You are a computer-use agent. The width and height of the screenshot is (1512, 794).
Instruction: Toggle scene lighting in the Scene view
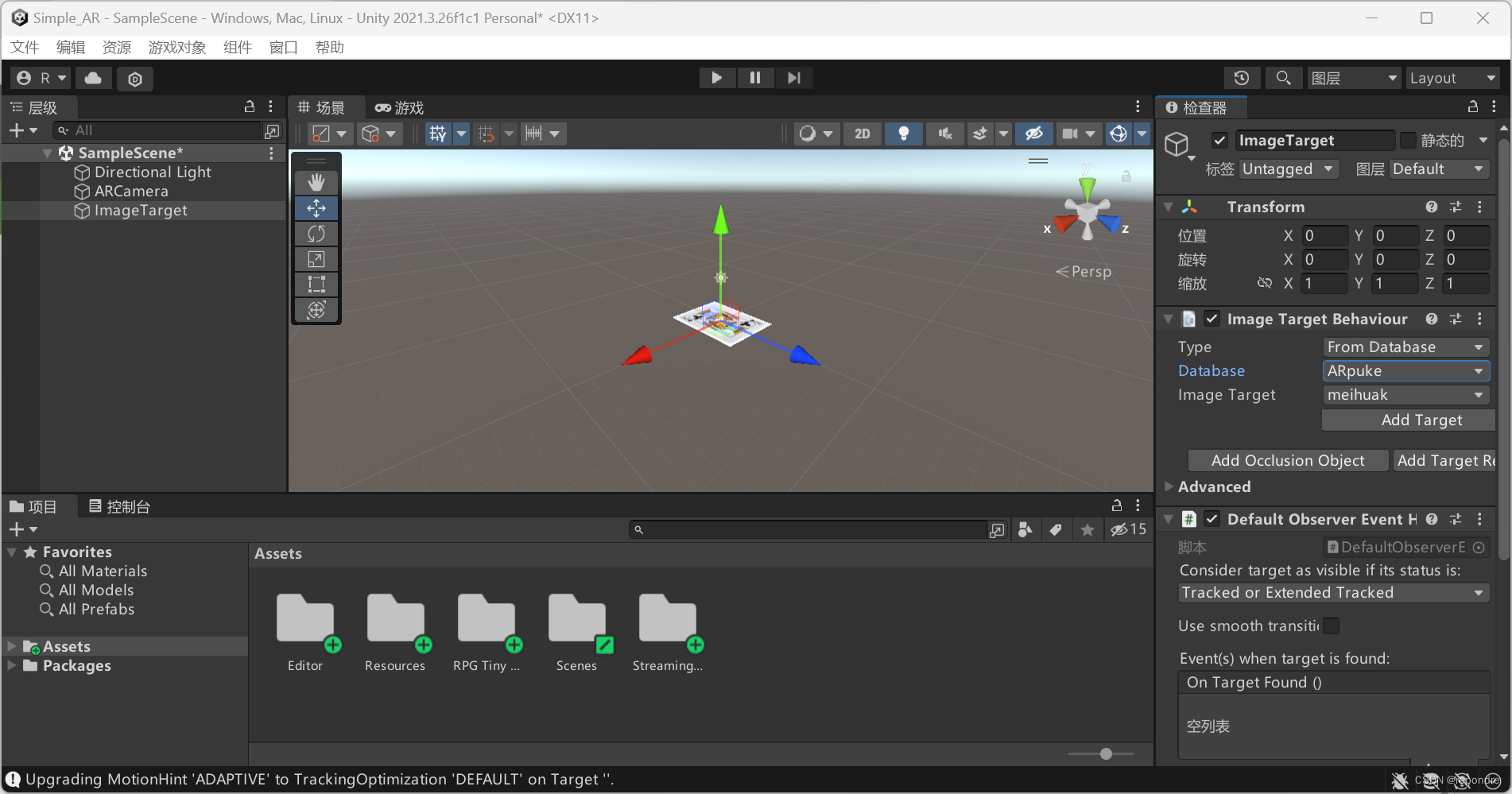coord(903,134)
